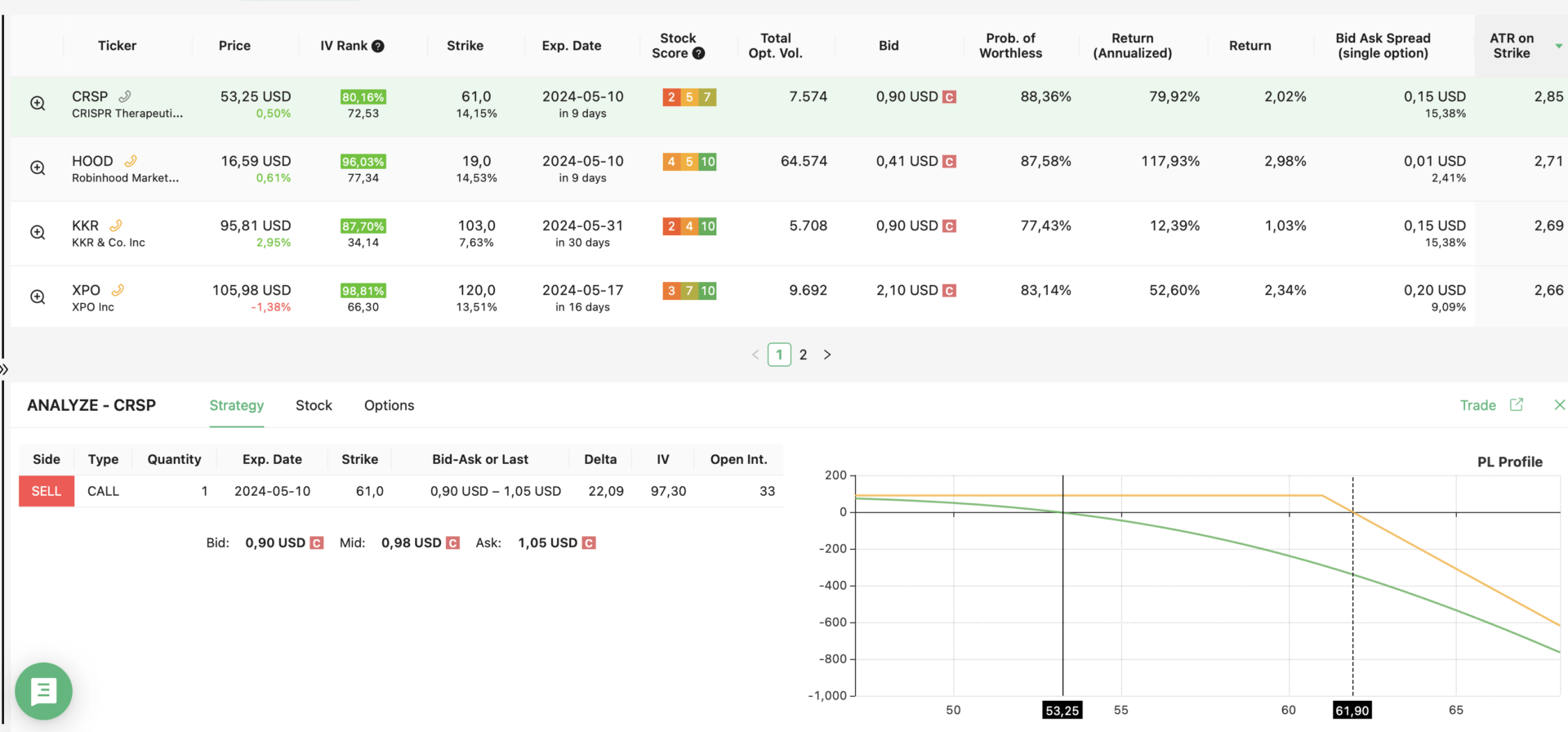The width and height of the screenshot is (1568, 732).
Task: Click the link icon next to XPO ticker
Action: [x=118, y=290]
